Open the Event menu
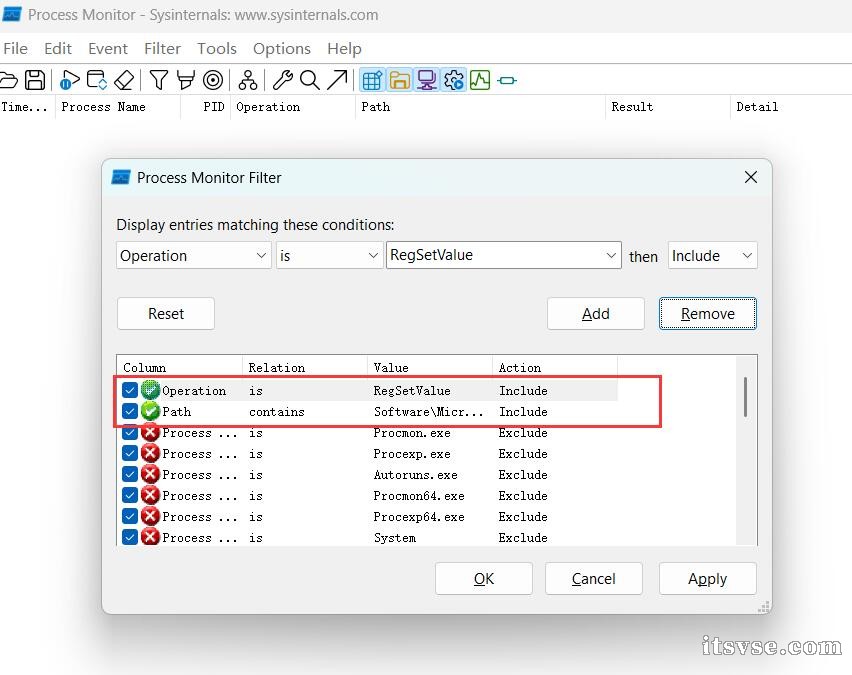The height and width of the screenshot is (675, 852). 108,48
